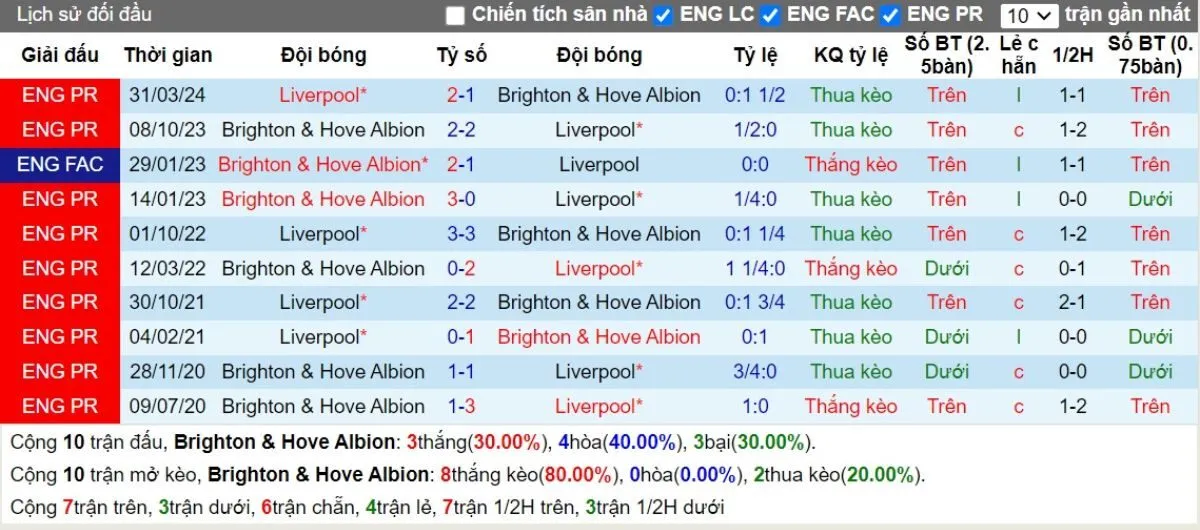Uncheck the ENG FAC filter checkbox
This screenshot has height=530, width=1200.
[769, 15]
